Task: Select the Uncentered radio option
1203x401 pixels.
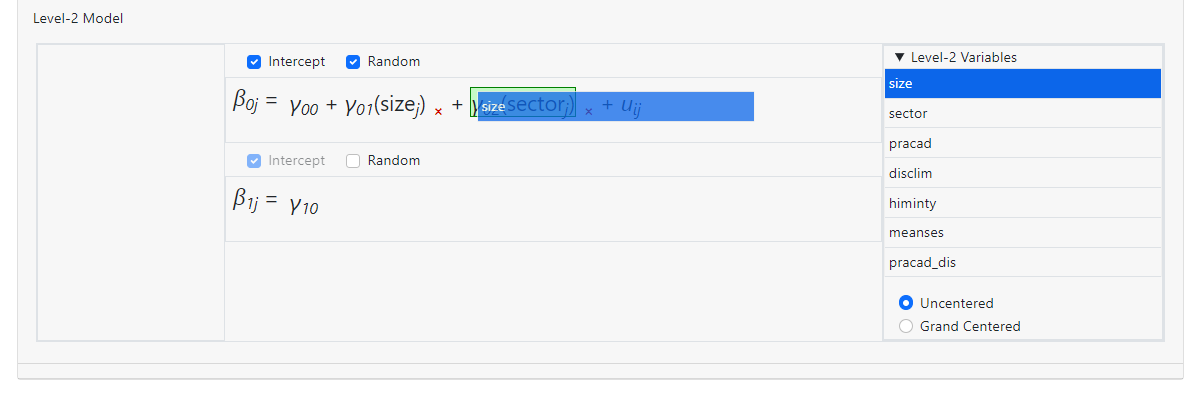Action: [x=906, y=303]
